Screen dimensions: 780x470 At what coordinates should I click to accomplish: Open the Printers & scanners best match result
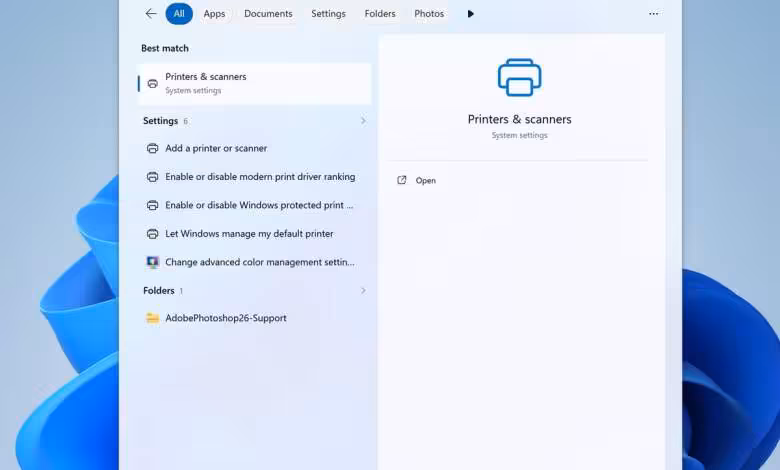click(x=254, y=84)
